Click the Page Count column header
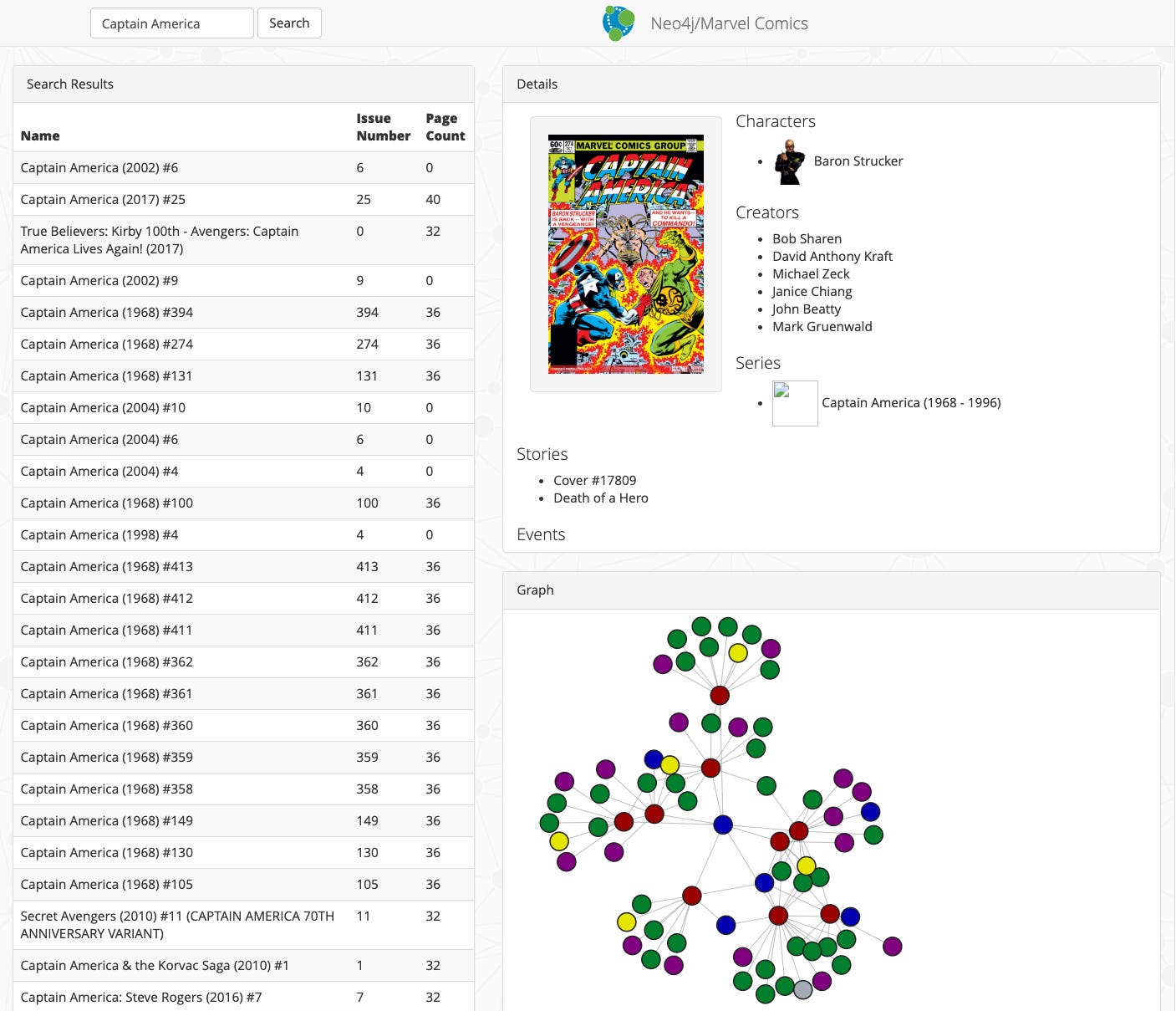1176x1011 pixels. coord(445,127)
